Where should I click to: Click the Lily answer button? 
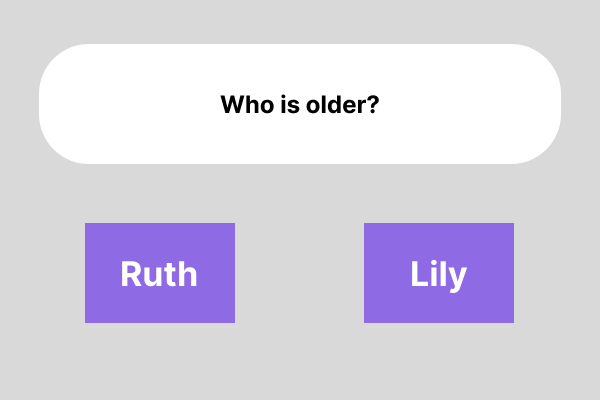click(439, 273)
